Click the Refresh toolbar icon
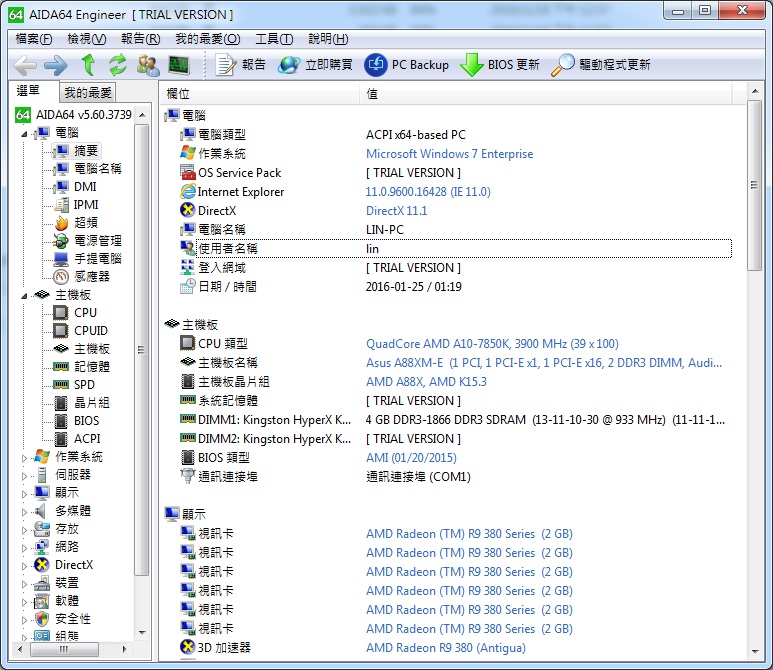Image resolution: width=773 pixels, height=670 pixels. pos(118,65)
